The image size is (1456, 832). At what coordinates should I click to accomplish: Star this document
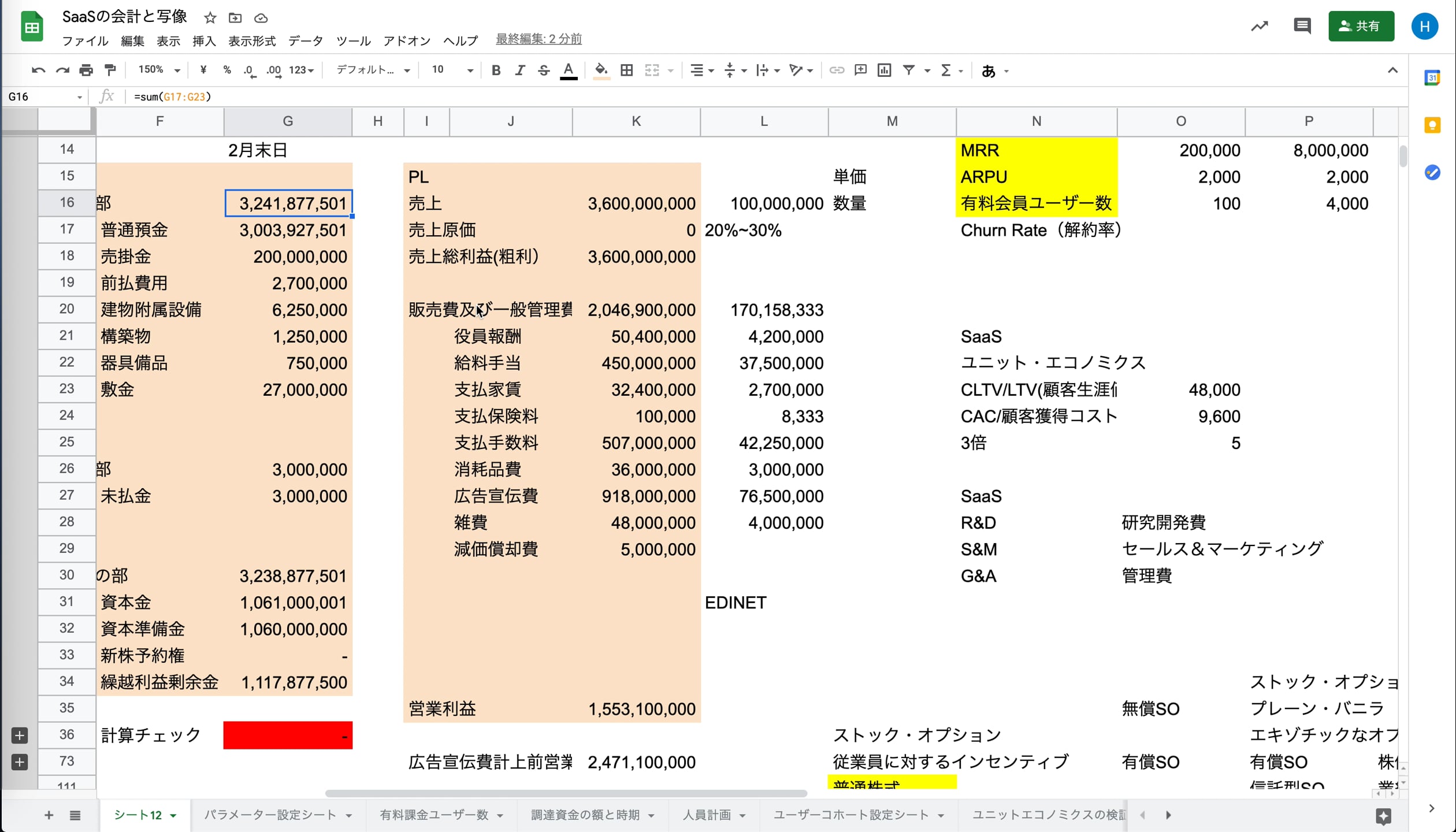pyautogui.click(x=210, y=18)
